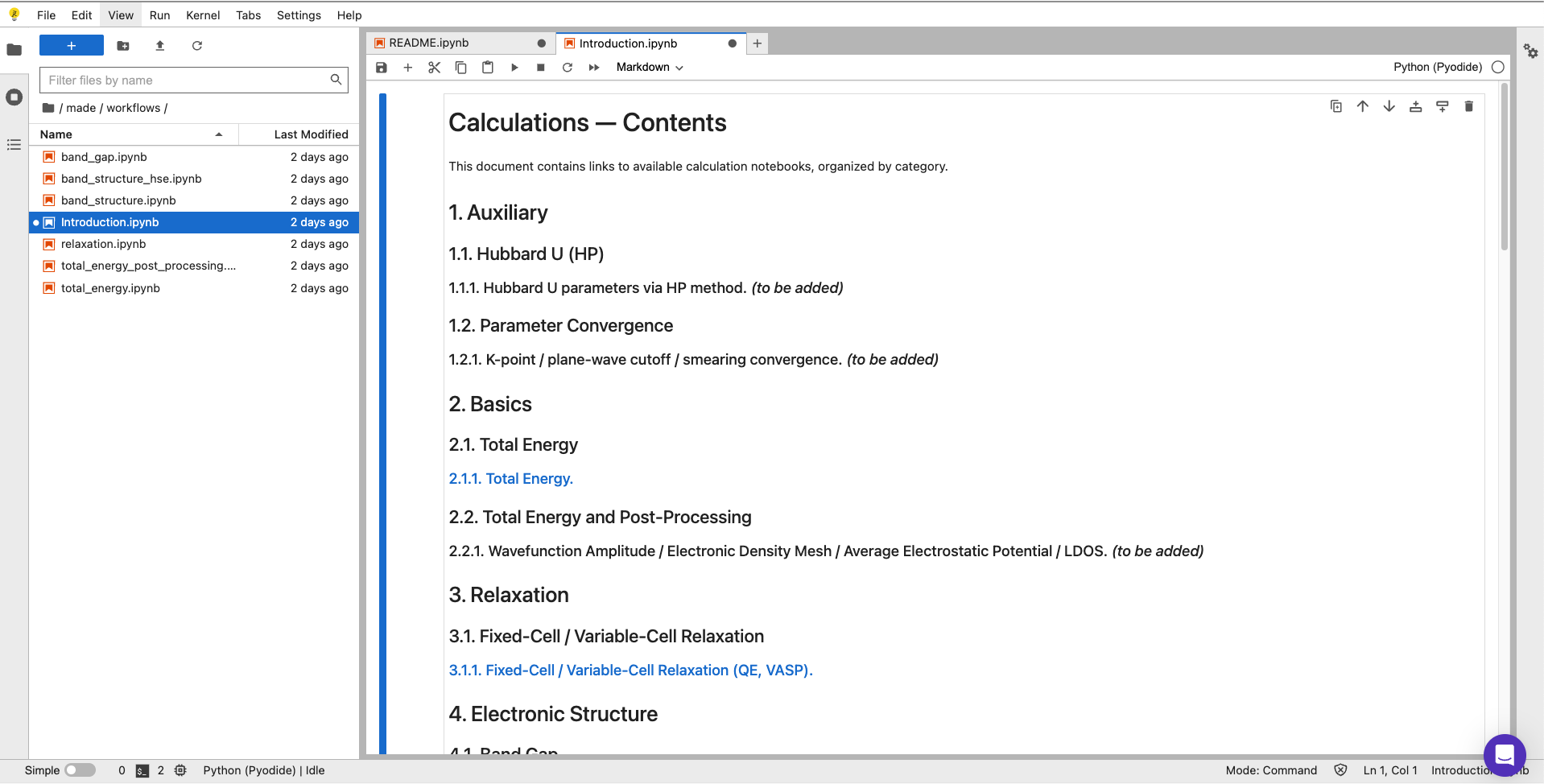Screen dimensions: 1544x784
Task: Duplicate the cell using the cell toolbar icon
Action: tap(1336, 106)
